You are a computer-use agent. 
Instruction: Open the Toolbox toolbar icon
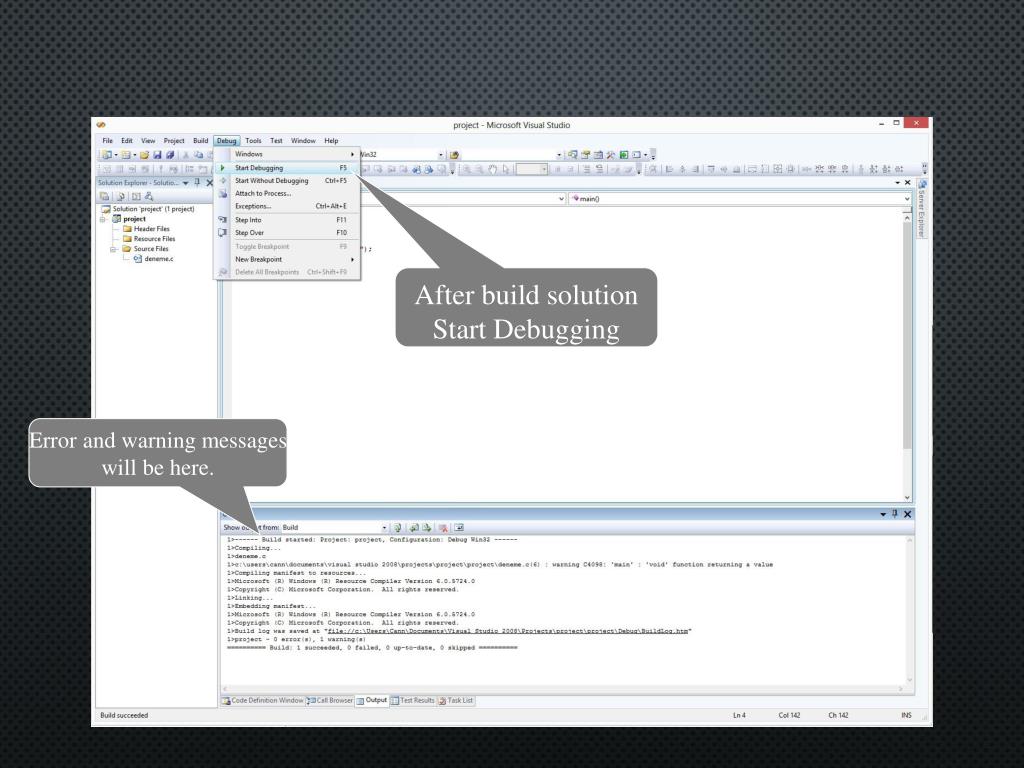(610, 155)
